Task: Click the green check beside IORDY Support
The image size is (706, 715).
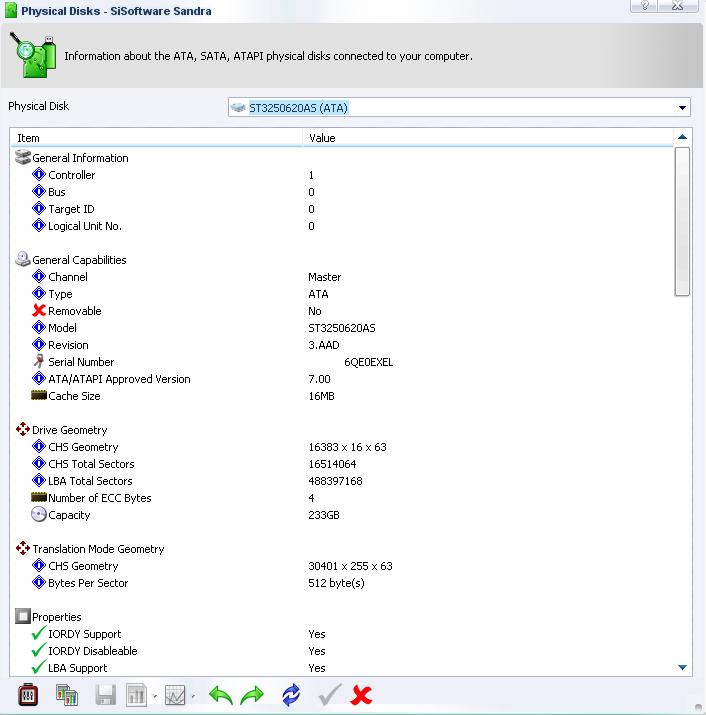Action: coord(39,633)
